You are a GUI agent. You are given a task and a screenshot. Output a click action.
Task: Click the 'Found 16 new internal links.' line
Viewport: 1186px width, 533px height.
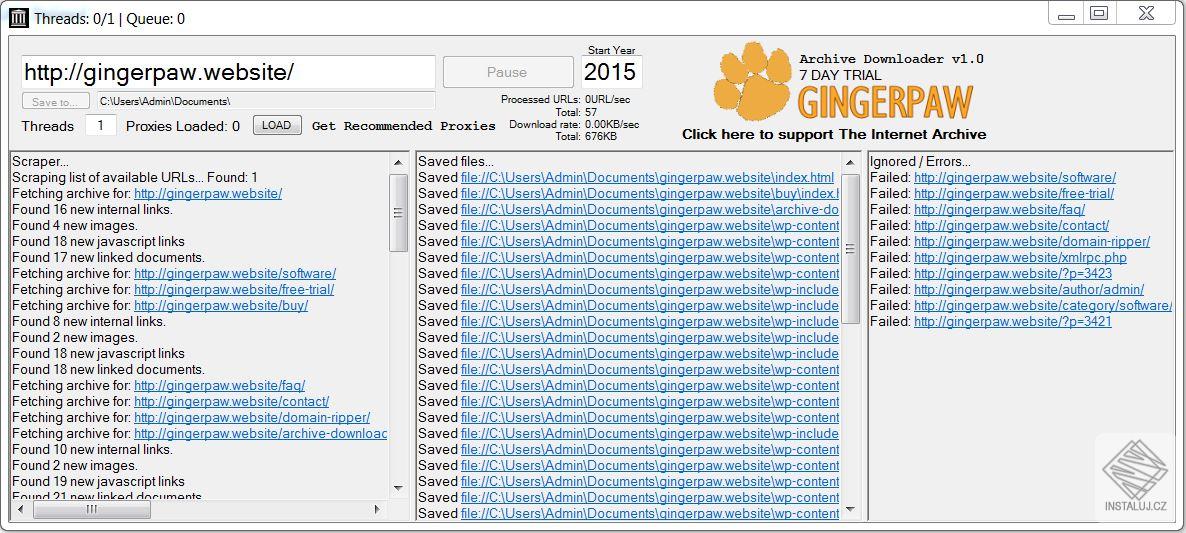92,209
